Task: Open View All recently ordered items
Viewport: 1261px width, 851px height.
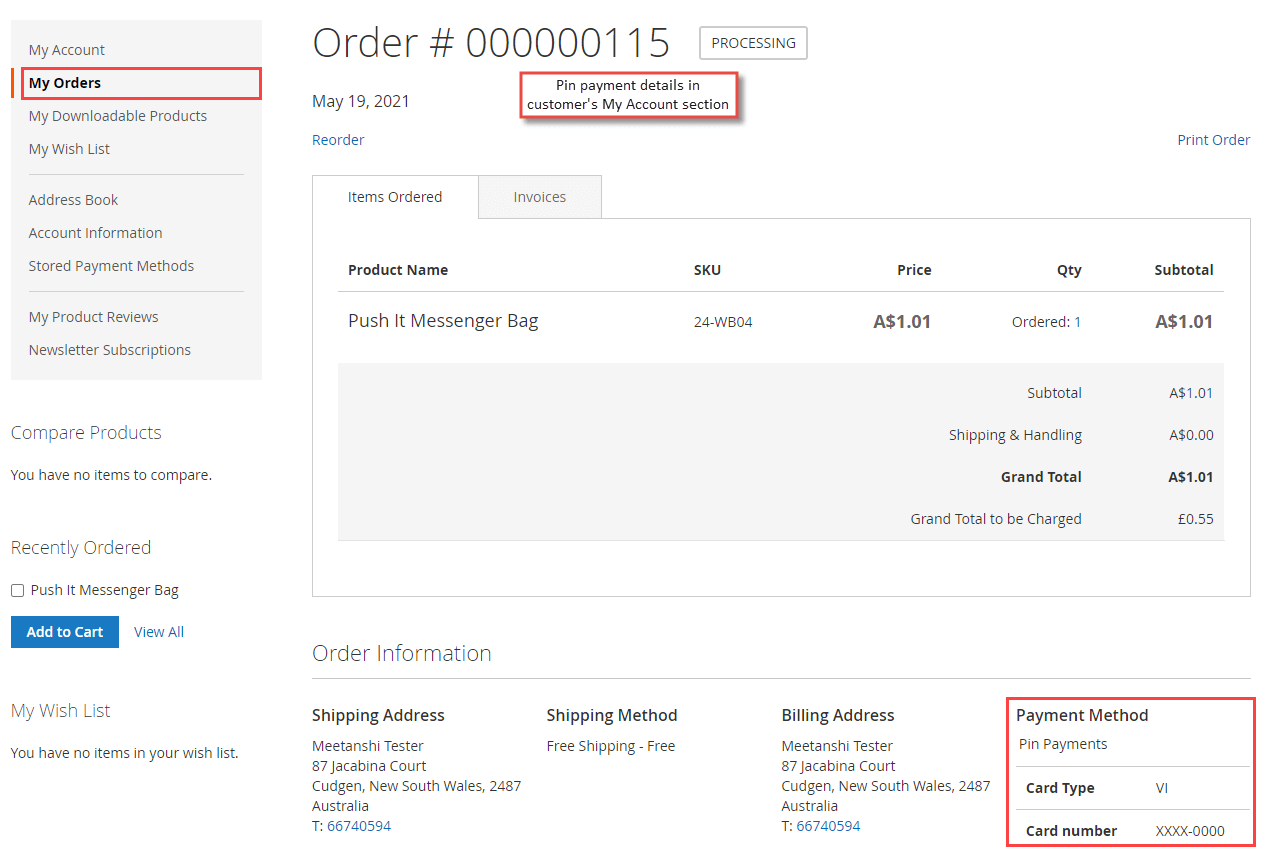Action: [x=158, y=631]
